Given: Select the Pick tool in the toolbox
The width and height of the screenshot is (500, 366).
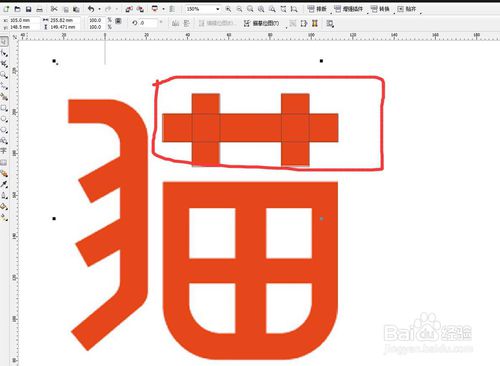Looking at the screenshot, I should [x=4, y=41].
